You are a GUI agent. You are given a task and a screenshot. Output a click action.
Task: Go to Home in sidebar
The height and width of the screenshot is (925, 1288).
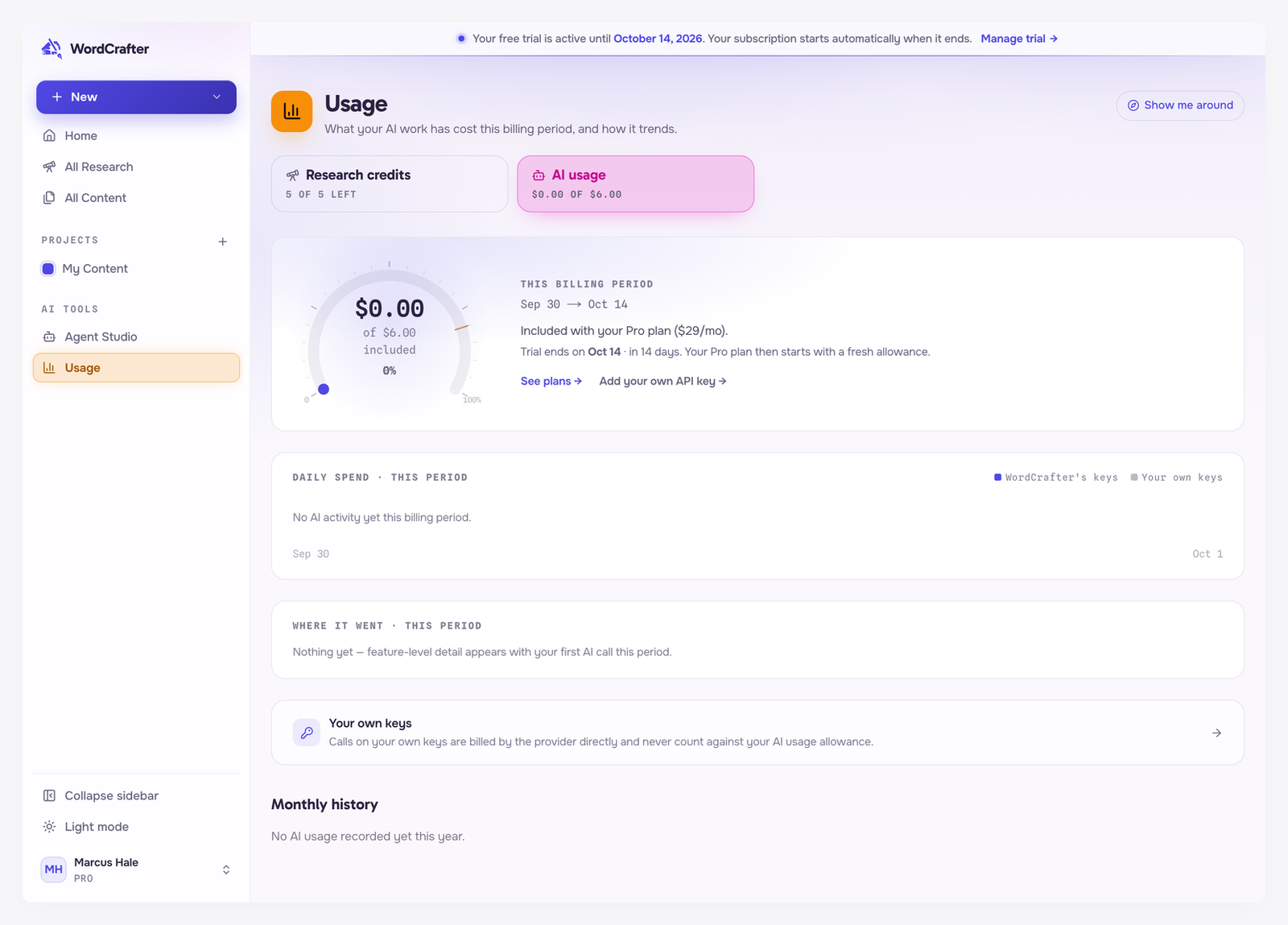coord(136,135)
